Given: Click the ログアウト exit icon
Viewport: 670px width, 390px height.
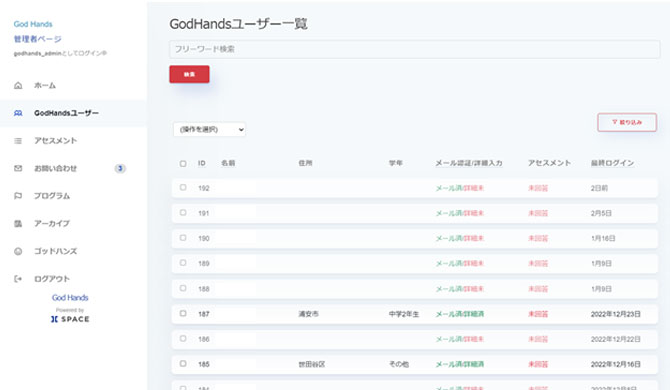Looking at the screenshot, I should [x=18, y=279].
